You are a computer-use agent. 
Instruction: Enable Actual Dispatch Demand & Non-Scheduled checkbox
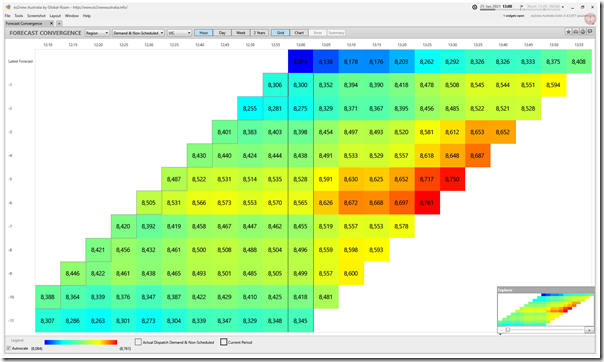click(138, 342)
